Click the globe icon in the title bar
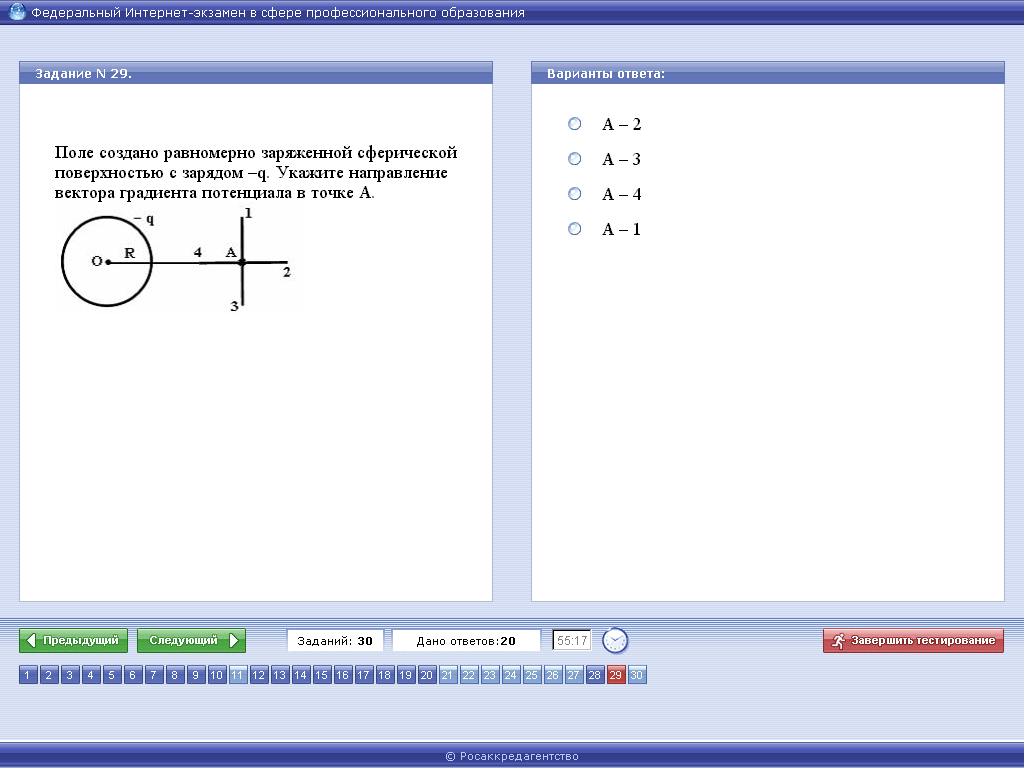 click(16, 11)
